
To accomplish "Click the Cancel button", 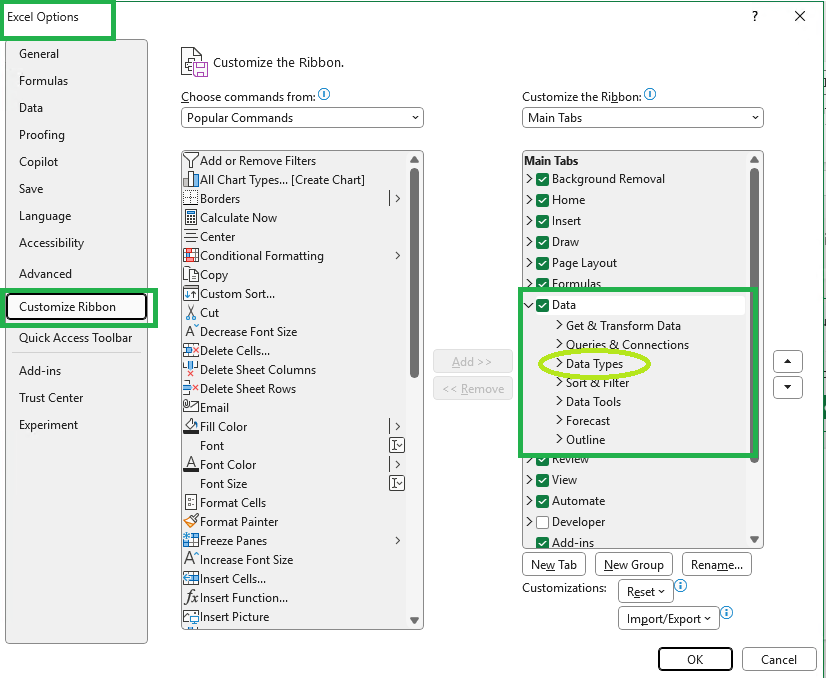I will pos(778,659).
